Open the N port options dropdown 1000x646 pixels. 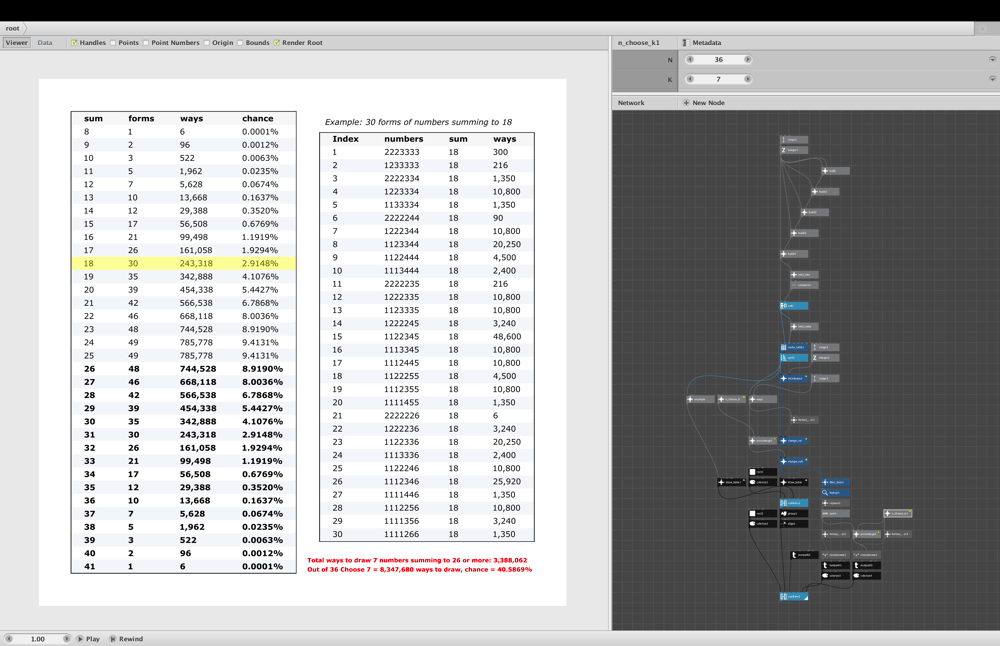point(992,59)
